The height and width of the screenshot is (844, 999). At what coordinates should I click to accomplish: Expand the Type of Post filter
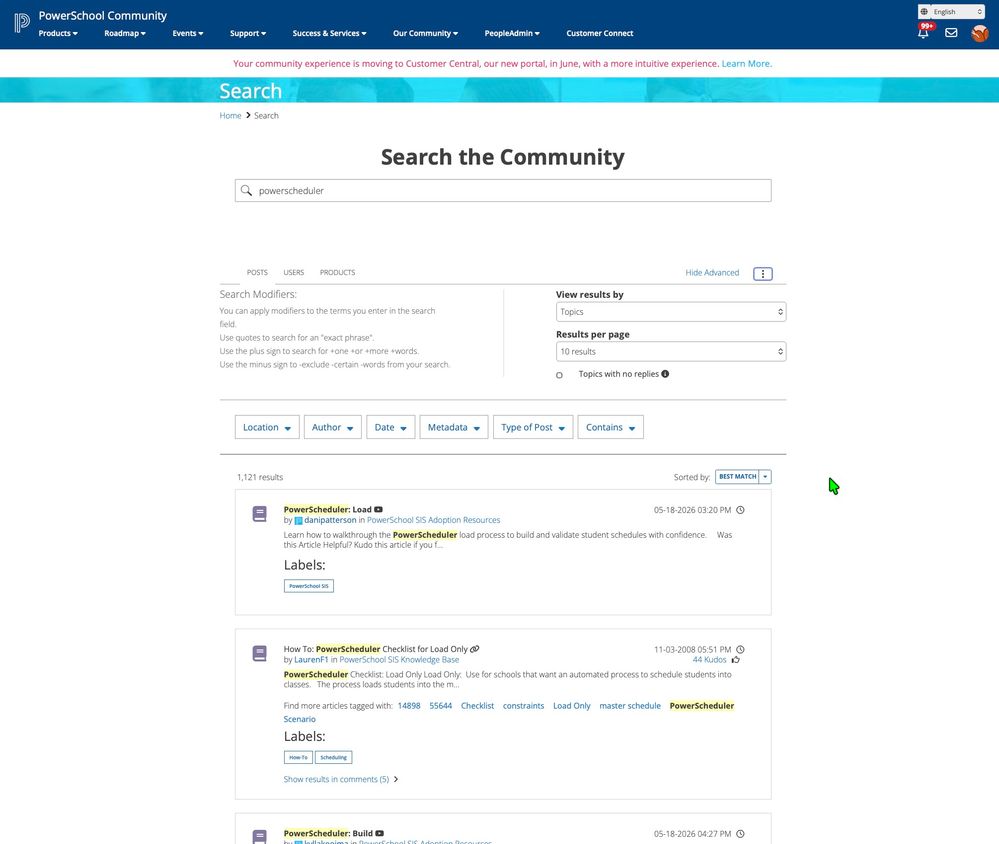(533, 427)
